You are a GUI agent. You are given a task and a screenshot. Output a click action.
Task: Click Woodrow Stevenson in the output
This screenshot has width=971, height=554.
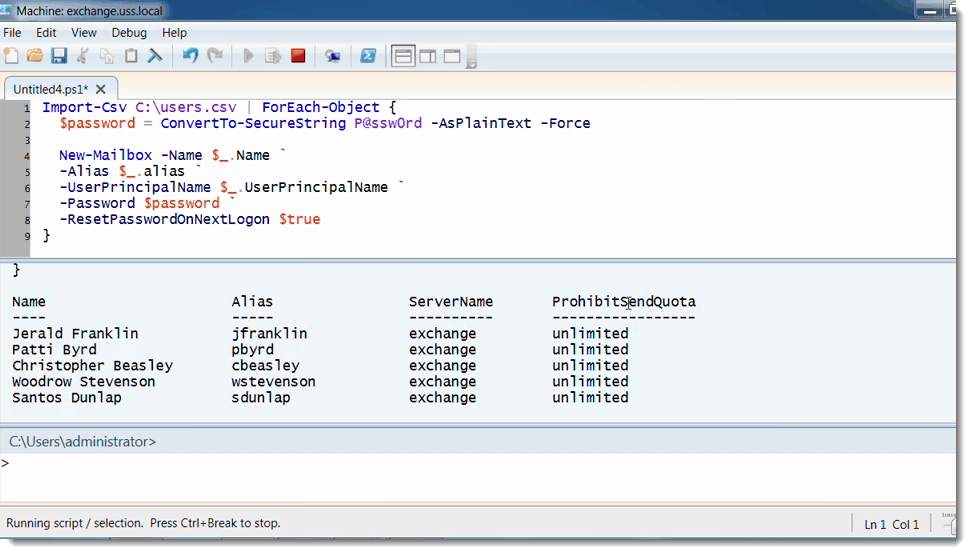coord(84,382)
